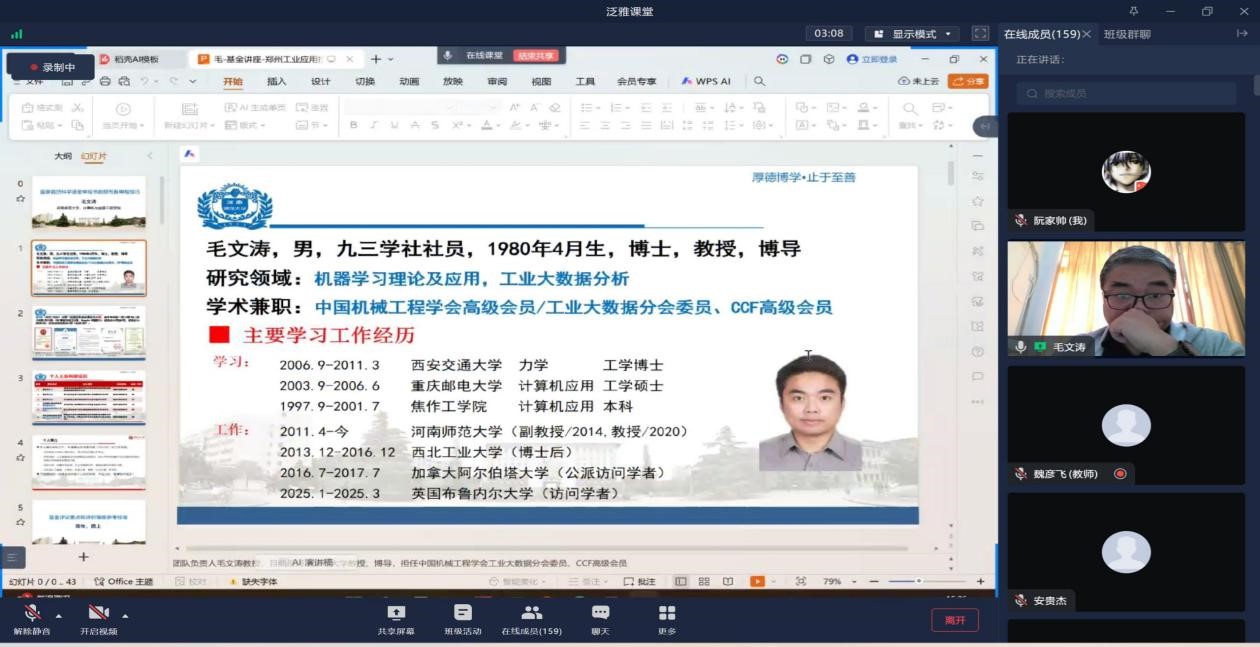Click WPS AI toolbar icon

707,82
